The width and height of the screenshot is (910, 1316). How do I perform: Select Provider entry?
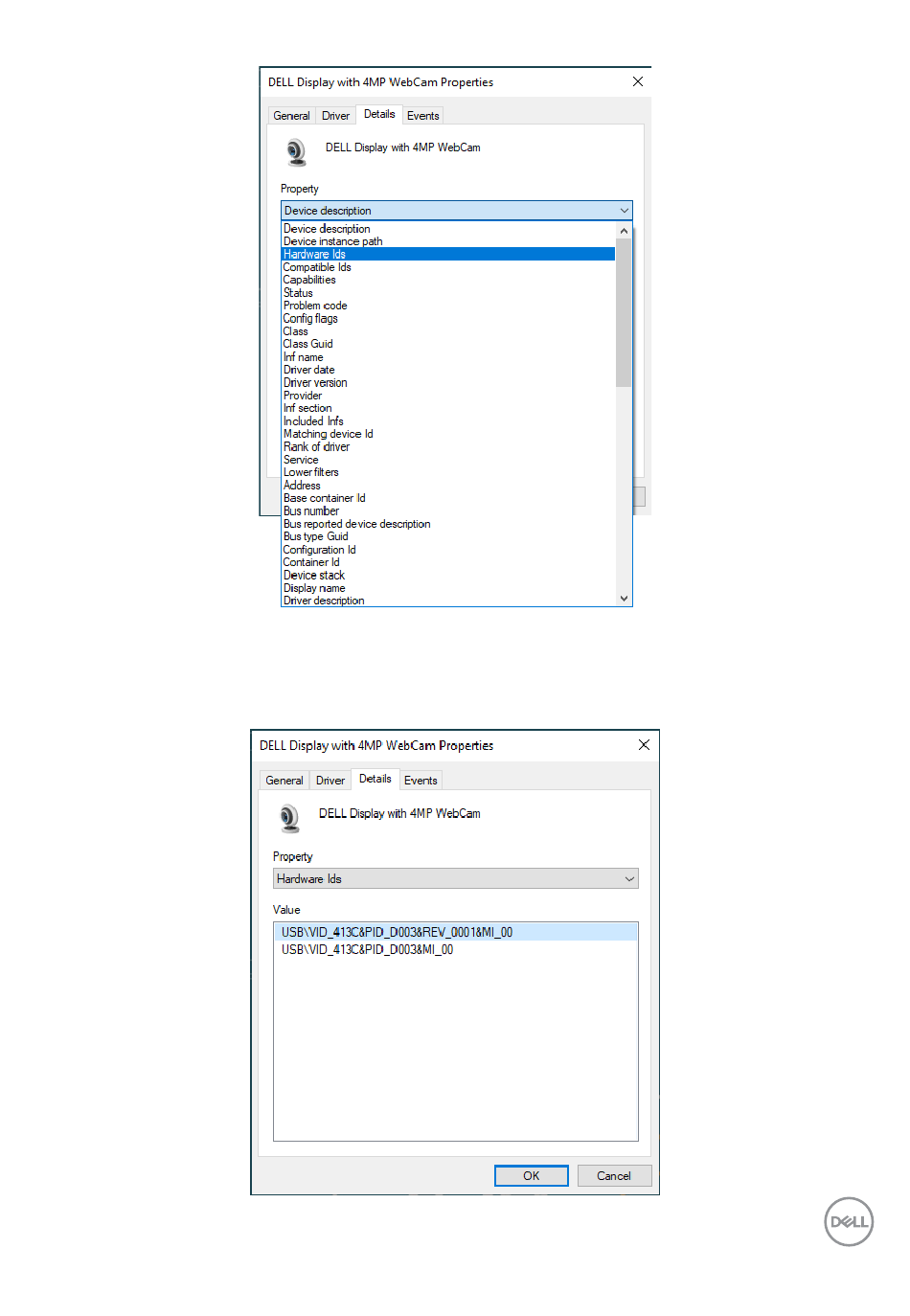tap(448, 396)
